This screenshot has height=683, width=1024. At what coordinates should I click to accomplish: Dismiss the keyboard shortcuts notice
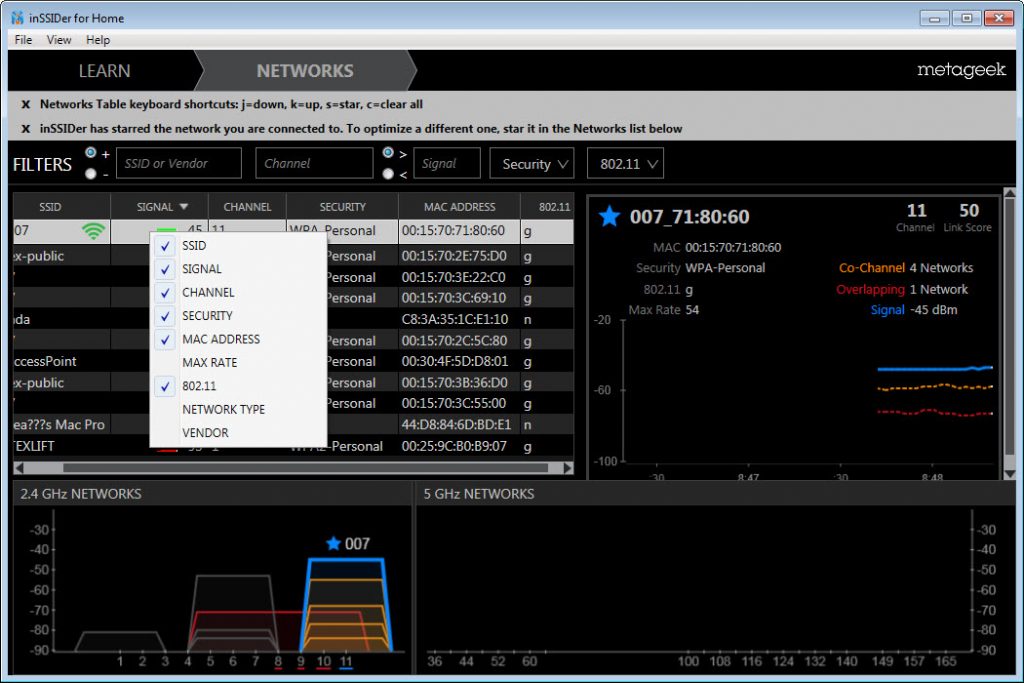[x=25, y=104]
